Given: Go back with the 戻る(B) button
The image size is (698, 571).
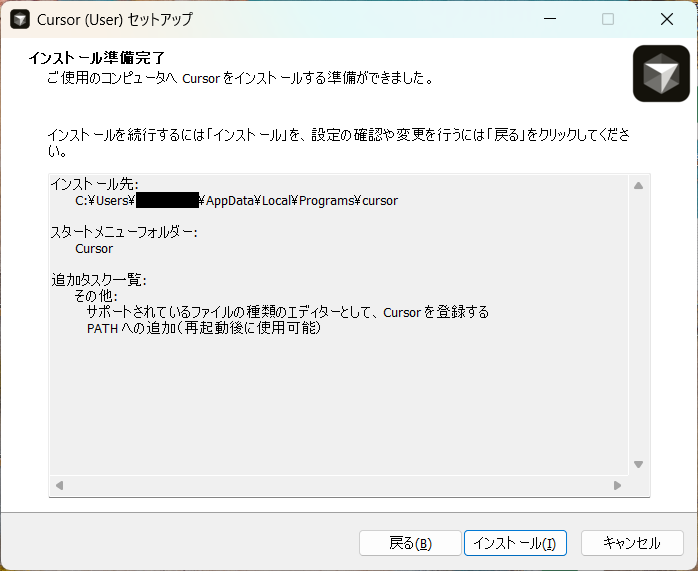Looking at the screenshot, I should (x=410, y=543).
